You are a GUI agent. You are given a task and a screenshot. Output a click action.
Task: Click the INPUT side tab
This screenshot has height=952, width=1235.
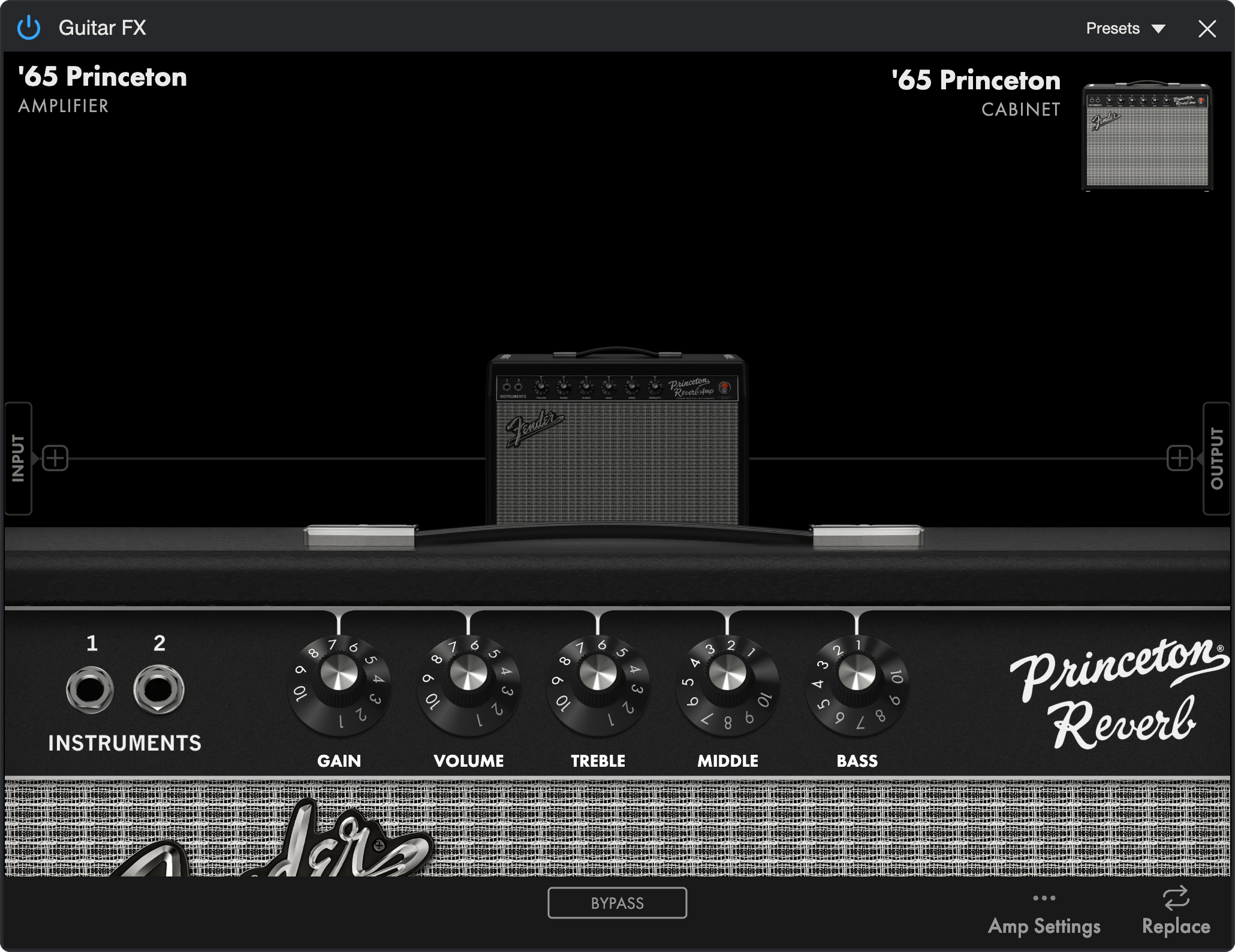(x=18, y=459)
